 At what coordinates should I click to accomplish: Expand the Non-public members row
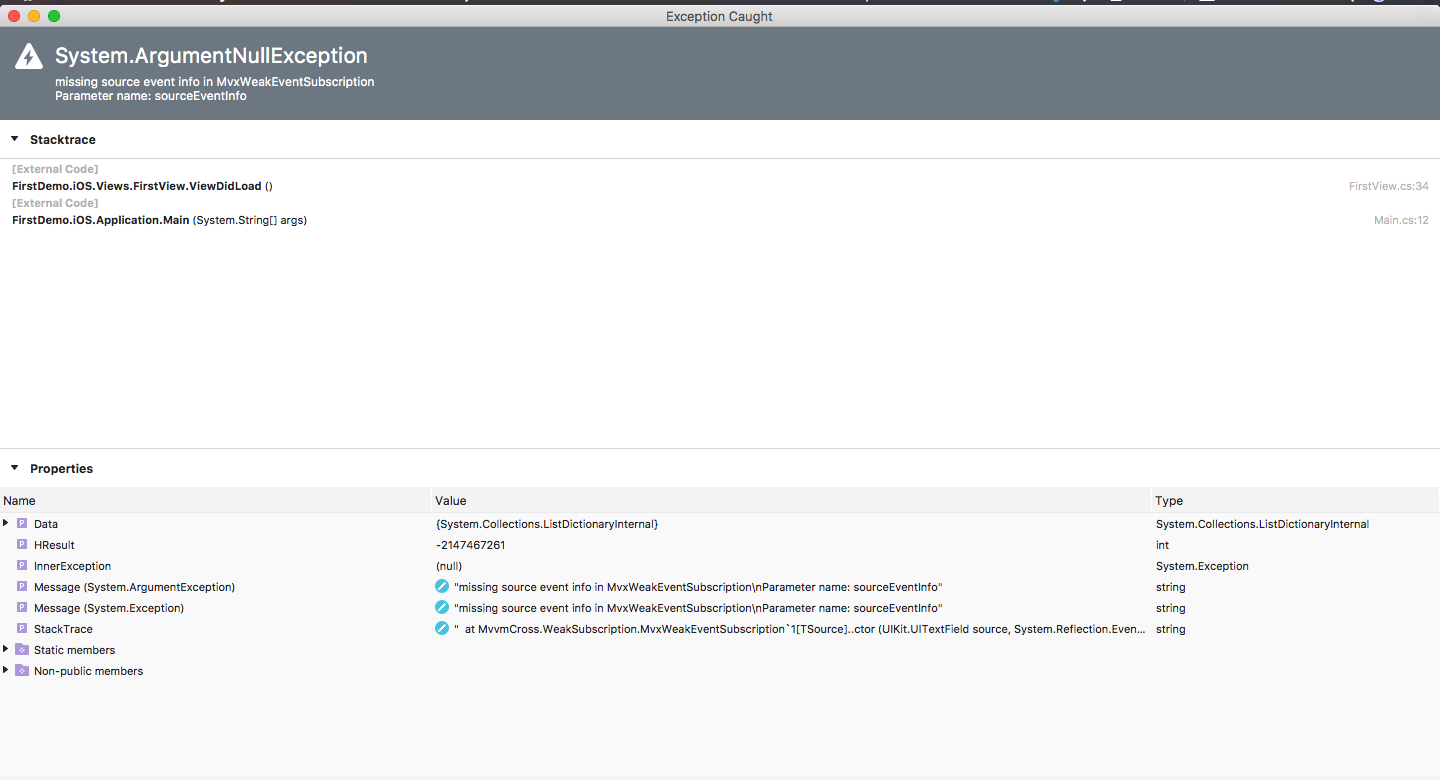pos(6,670)
